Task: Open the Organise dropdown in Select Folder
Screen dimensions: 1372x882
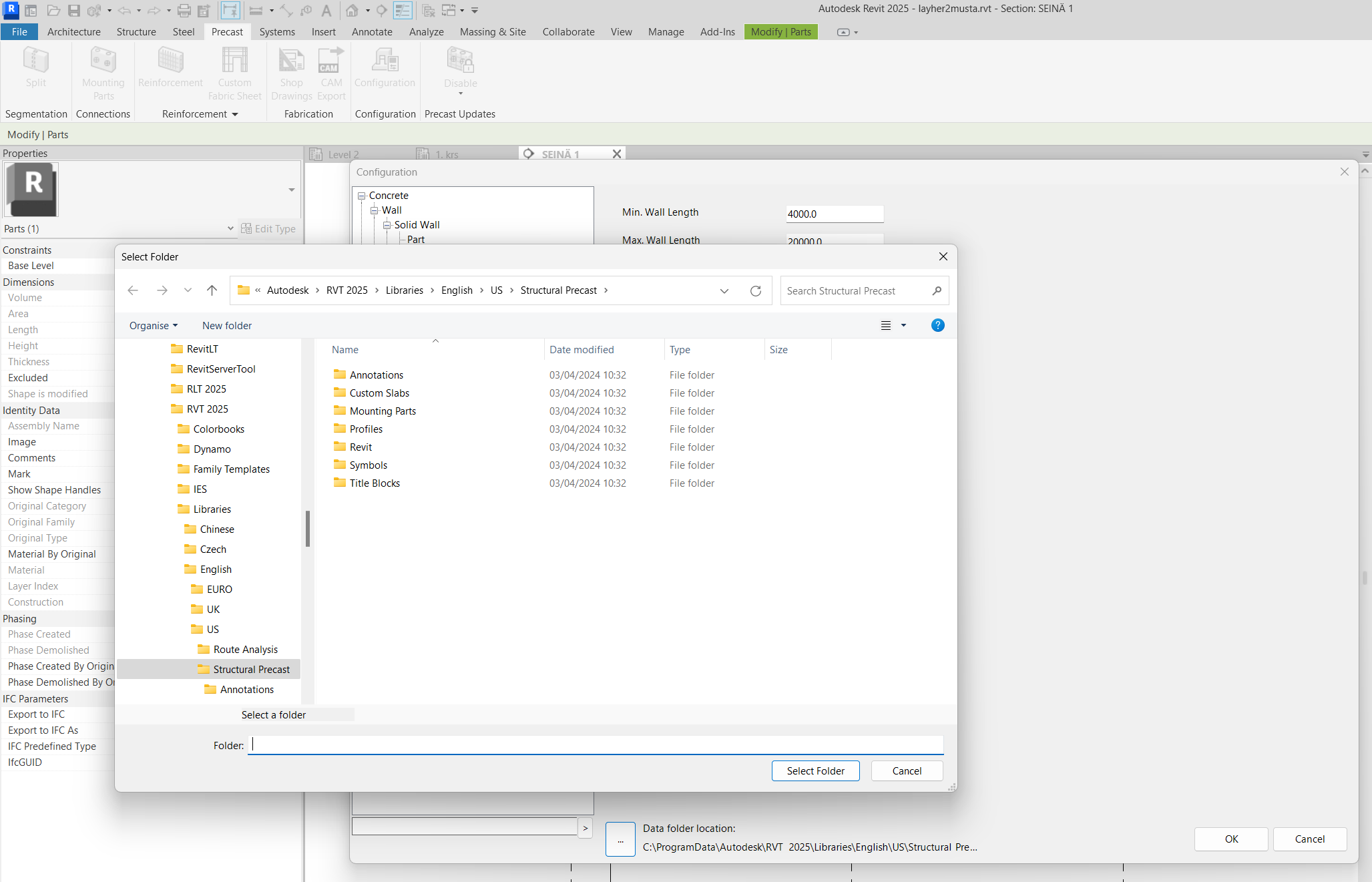Action: tap(154, 325)
